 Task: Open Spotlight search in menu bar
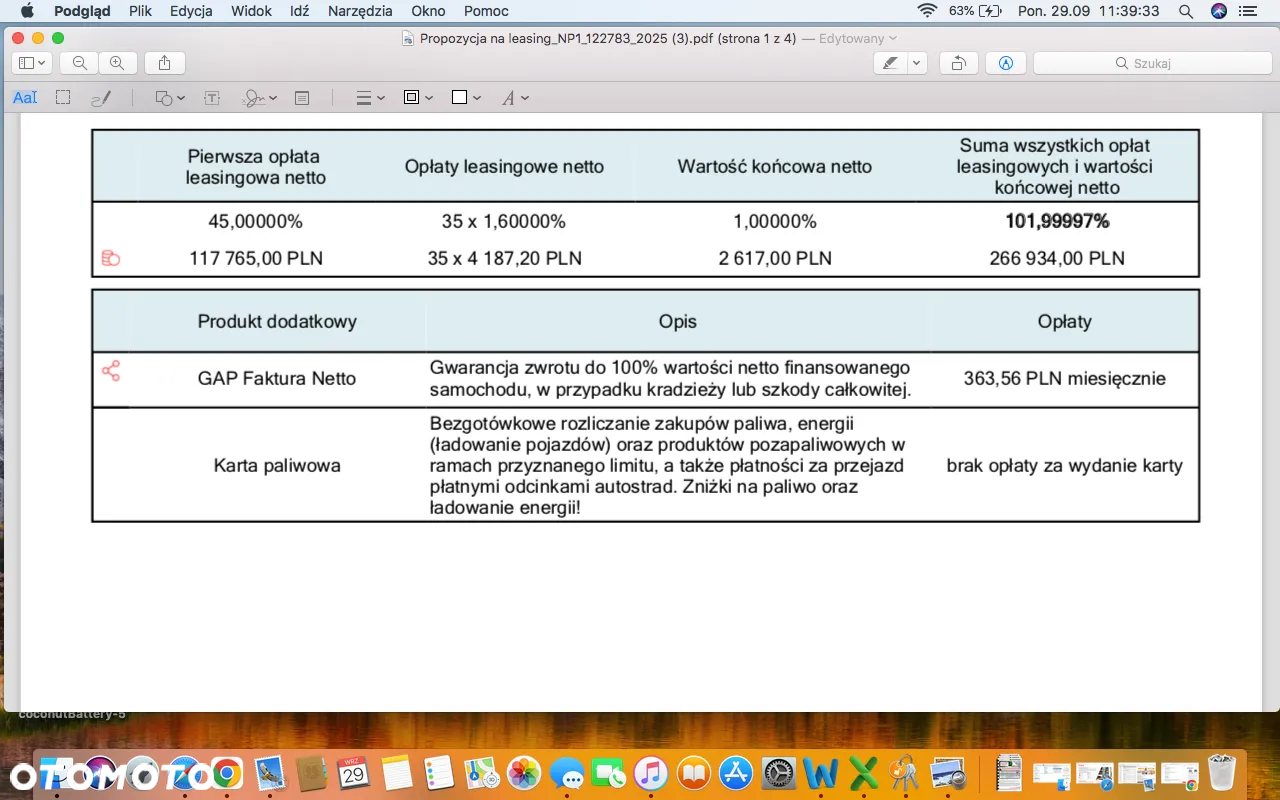tap(1186, 11)
